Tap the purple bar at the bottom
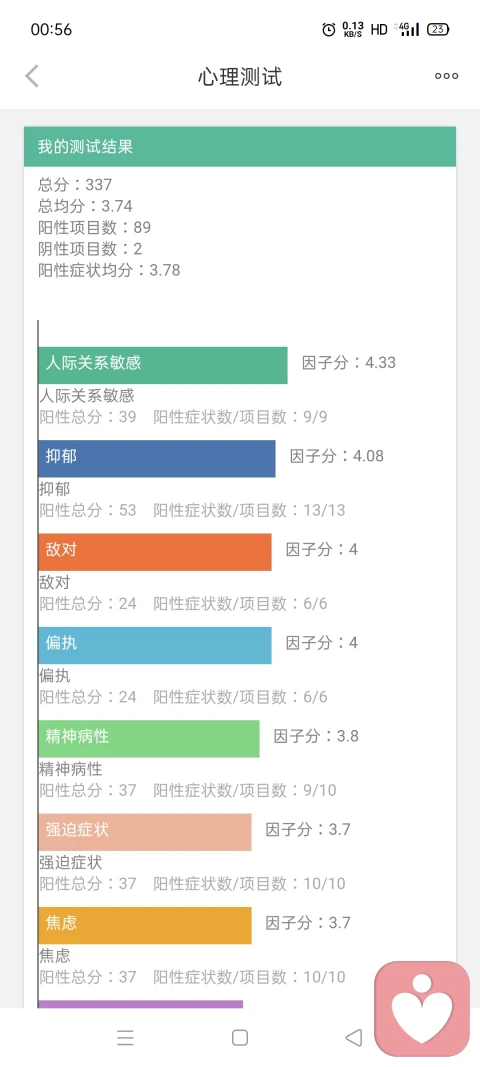The height and width of the screenshot is (1067, 480). (x=140, y=1004)
